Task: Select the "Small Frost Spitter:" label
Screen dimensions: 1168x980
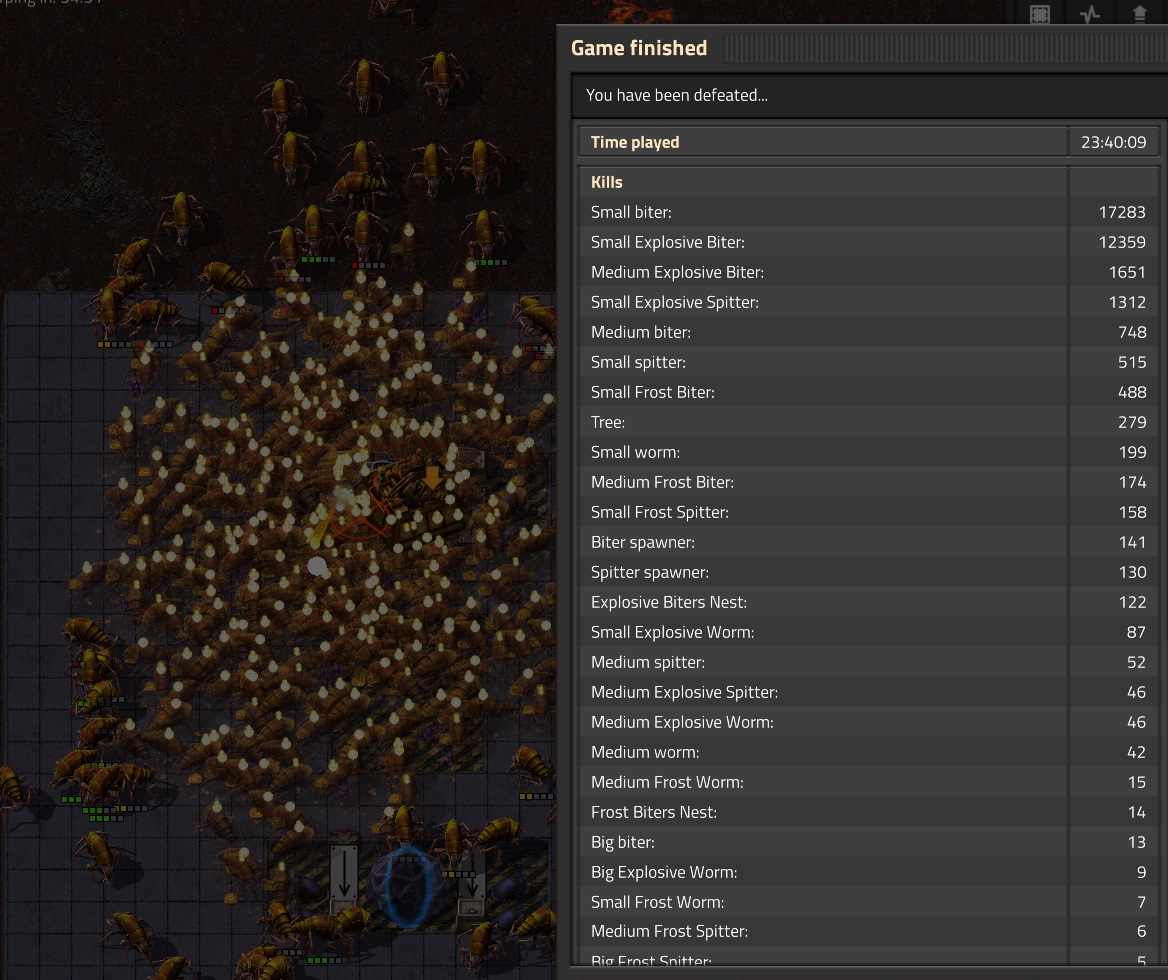Action: 660,512
